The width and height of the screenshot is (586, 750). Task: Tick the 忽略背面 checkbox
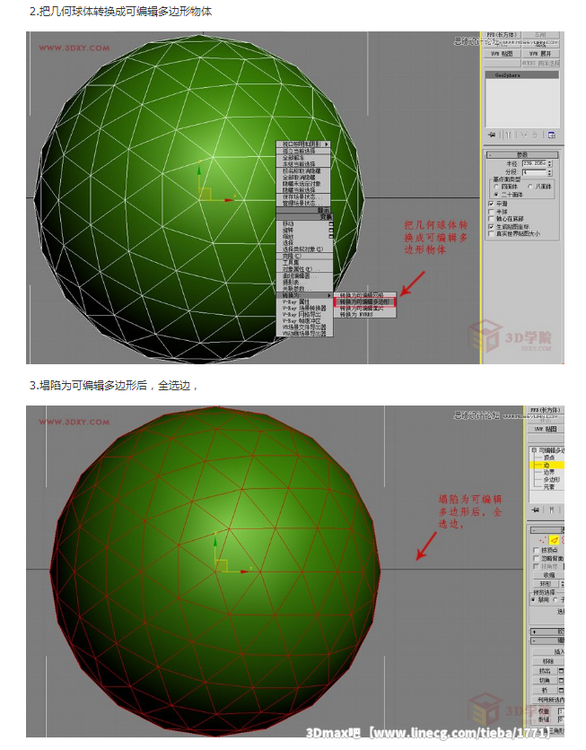[536, 558]
